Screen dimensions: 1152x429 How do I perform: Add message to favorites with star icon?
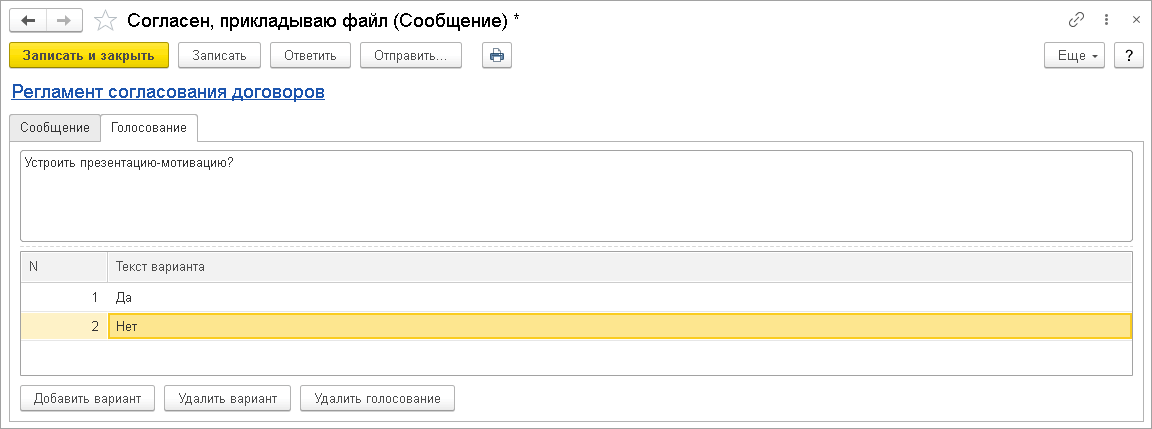pyautogui.click(x=106, y=21)
